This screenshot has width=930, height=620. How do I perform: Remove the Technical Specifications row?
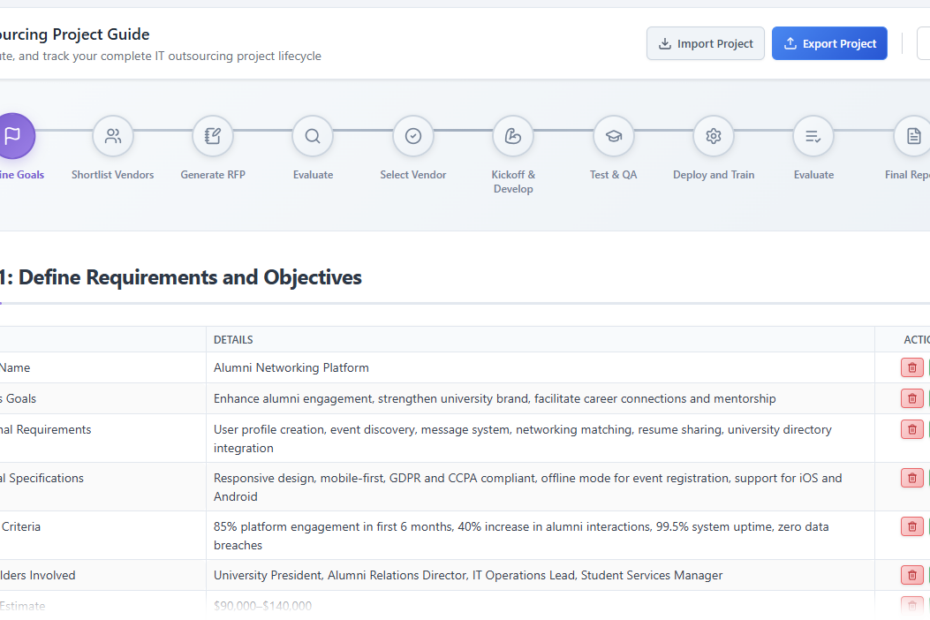coord(911,478)
